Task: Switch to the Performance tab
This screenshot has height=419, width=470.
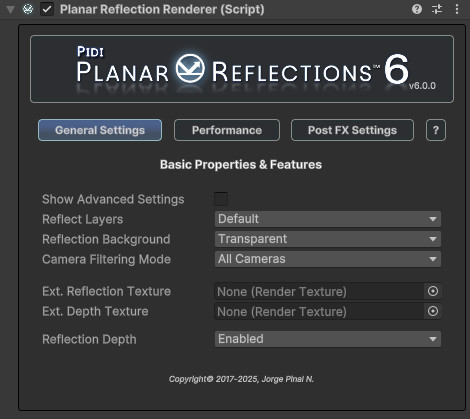Action: point(227,130)
